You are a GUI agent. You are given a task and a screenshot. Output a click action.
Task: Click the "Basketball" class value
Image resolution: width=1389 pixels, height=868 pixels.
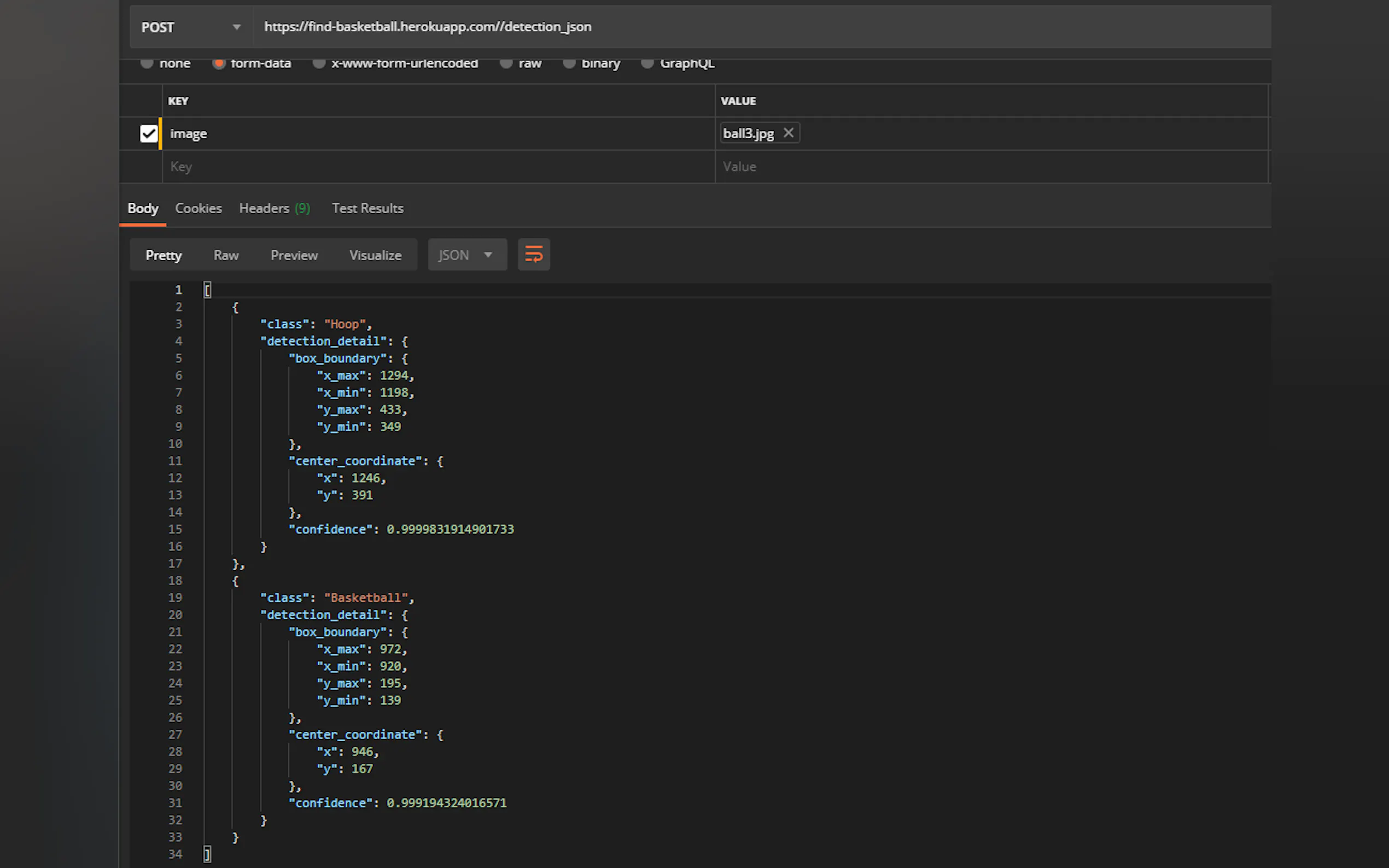click(x=366, y=598)
